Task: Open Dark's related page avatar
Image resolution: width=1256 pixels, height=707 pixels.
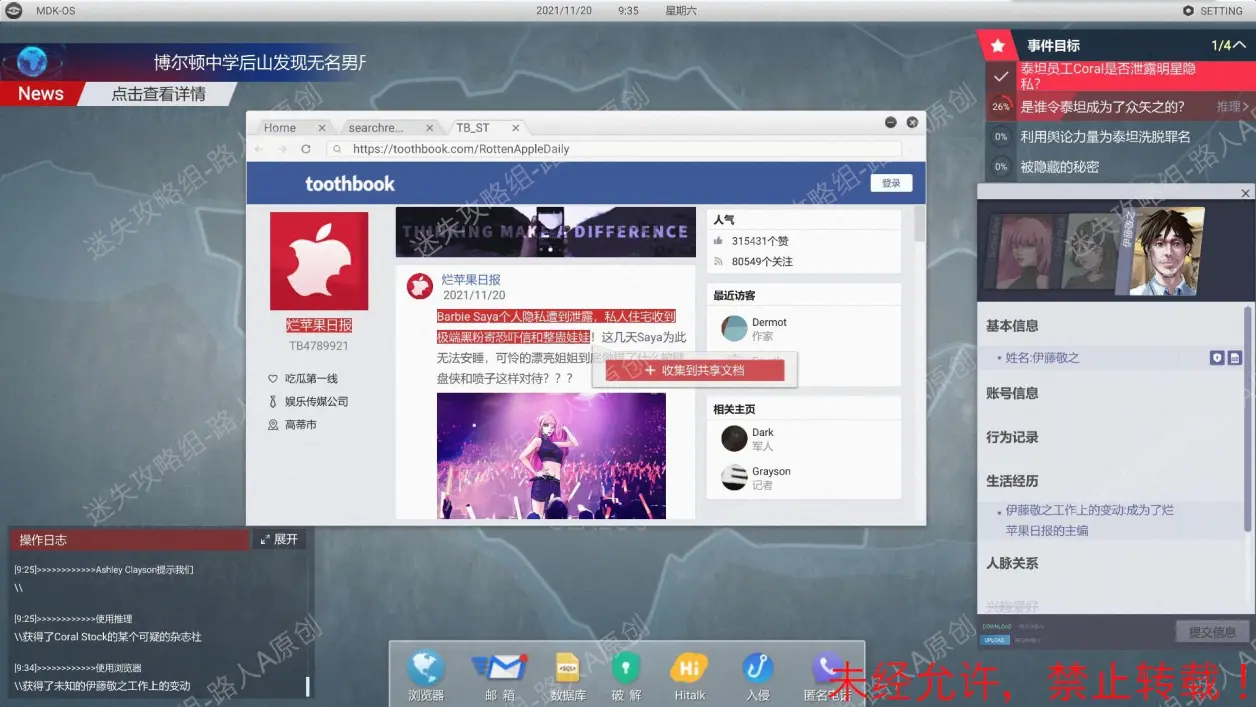Action: pyautogui.click(x=734, y=438)
